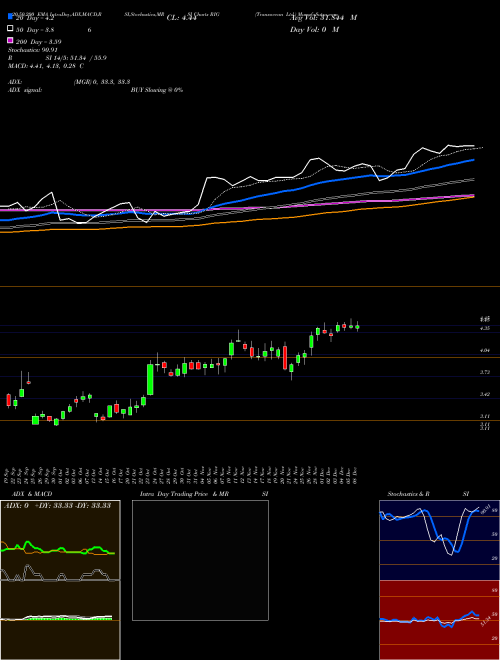Click the 'CL: 4.44' closing price text
500x660 pixels.
tap(182, 18)
